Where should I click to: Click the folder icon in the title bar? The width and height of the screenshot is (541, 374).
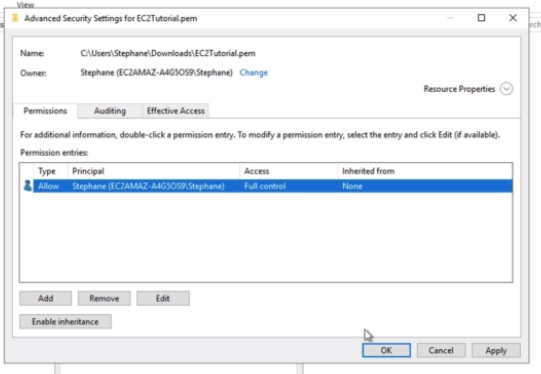click(15, 18)
